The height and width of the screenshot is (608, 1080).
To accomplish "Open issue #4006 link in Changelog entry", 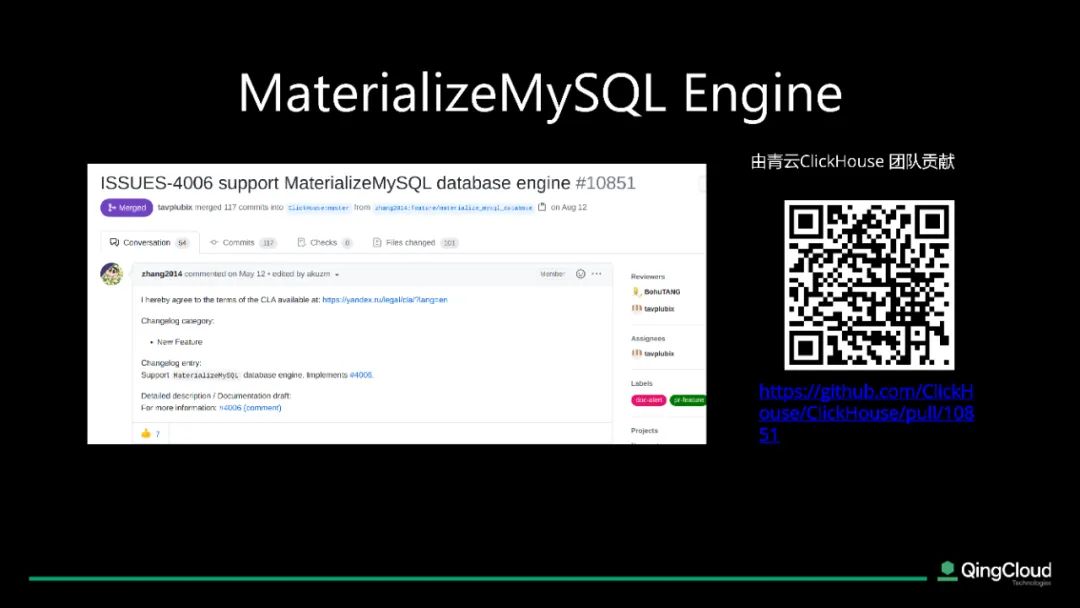I will coord(361,375).
